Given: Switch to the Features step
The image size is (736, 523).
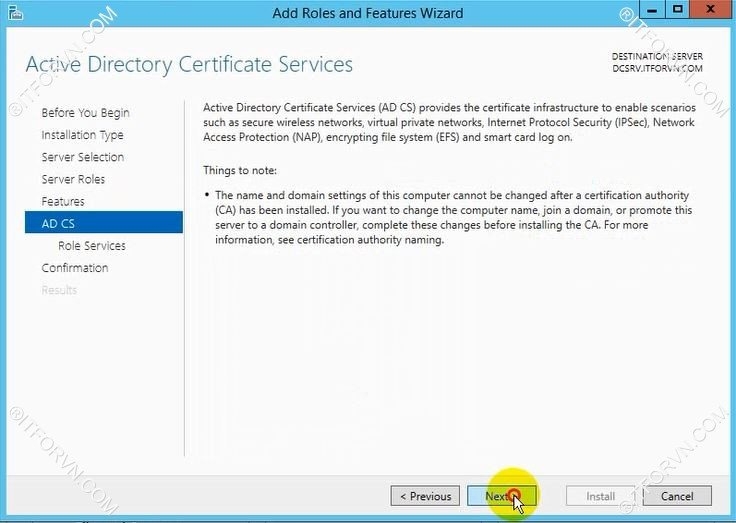Looking at the screenshot, I should [63, 201].
